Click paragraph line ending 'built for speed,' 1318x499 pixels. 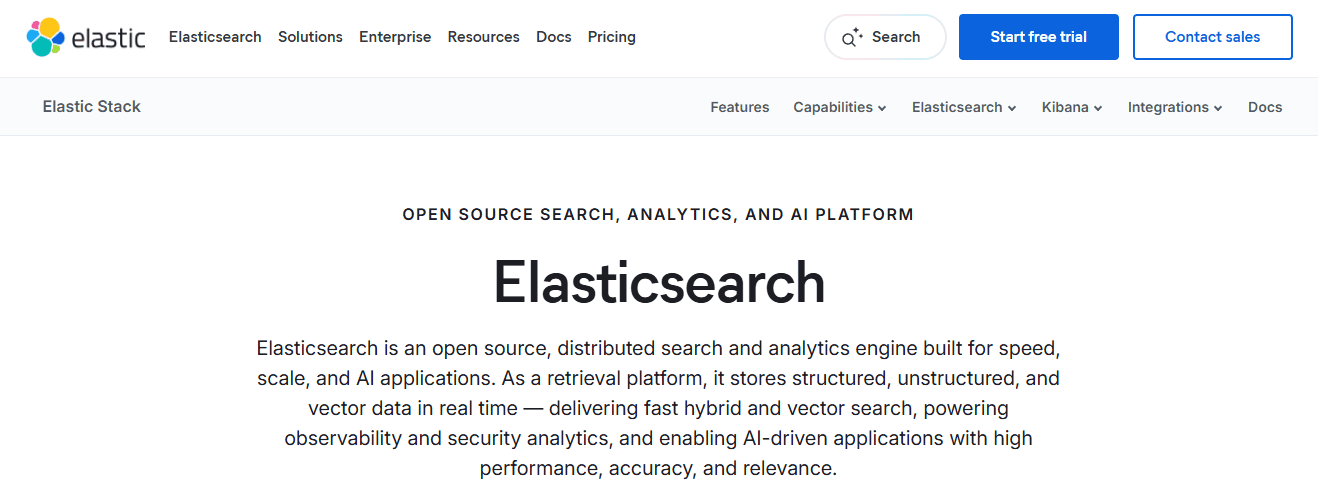click(658, 349)
